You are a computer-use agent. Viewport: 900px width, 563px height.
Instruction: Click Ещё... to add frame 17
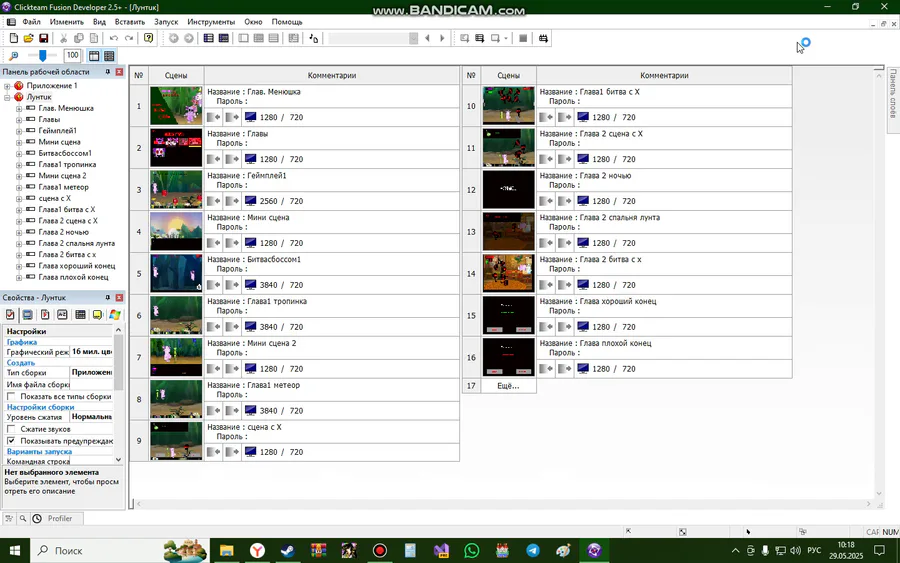point(508,386)
